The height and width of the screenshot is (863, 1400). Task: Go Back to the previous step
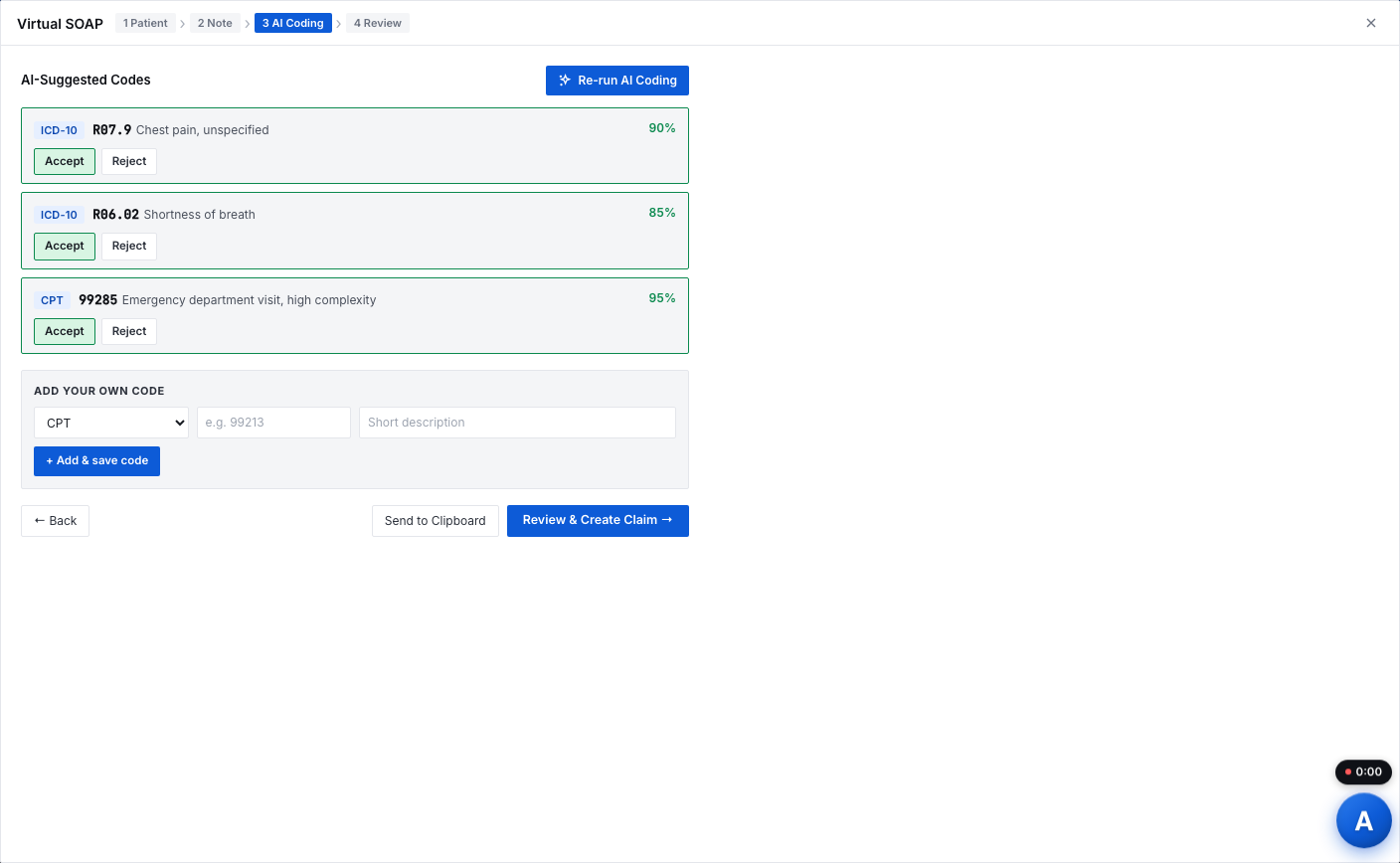click(55, 521)
